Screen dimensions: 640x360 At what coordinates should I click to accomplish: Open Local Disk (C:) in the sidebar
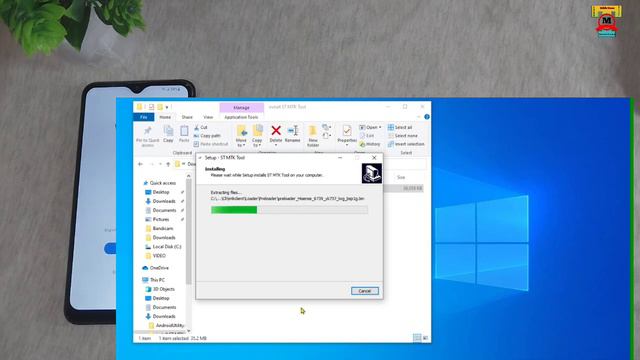pyautogui.click(x=163, y=247)
